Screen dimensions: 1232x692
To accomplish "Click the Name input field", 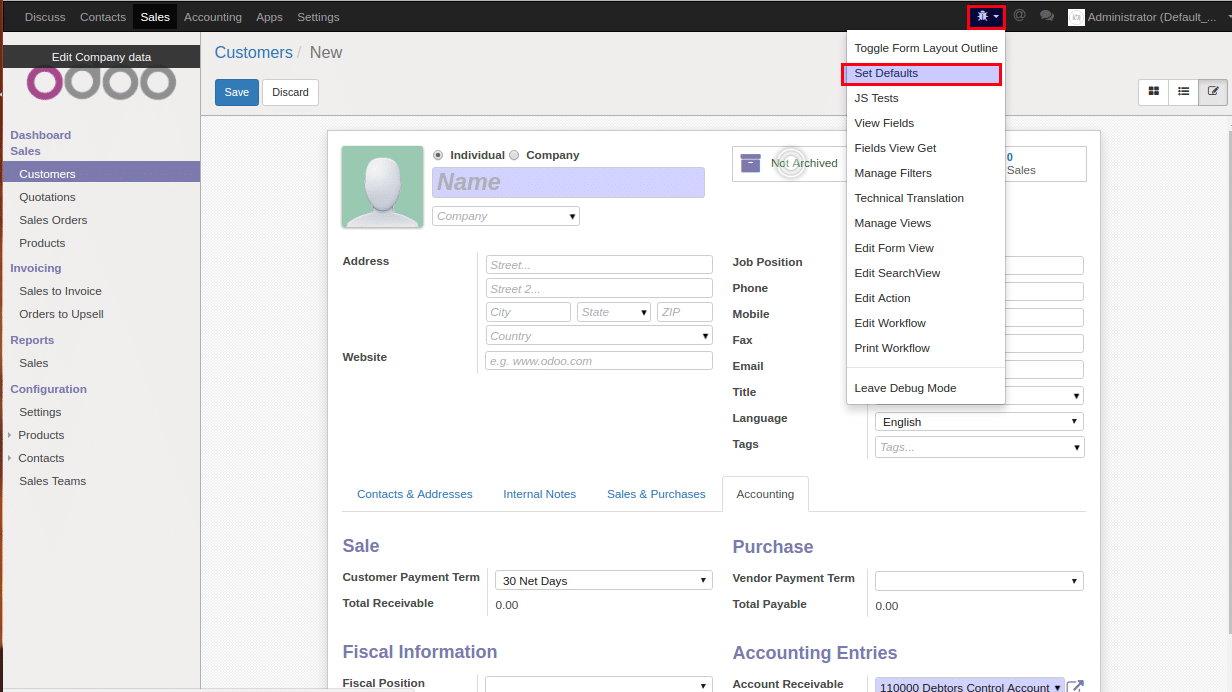I will click(568, 182).
